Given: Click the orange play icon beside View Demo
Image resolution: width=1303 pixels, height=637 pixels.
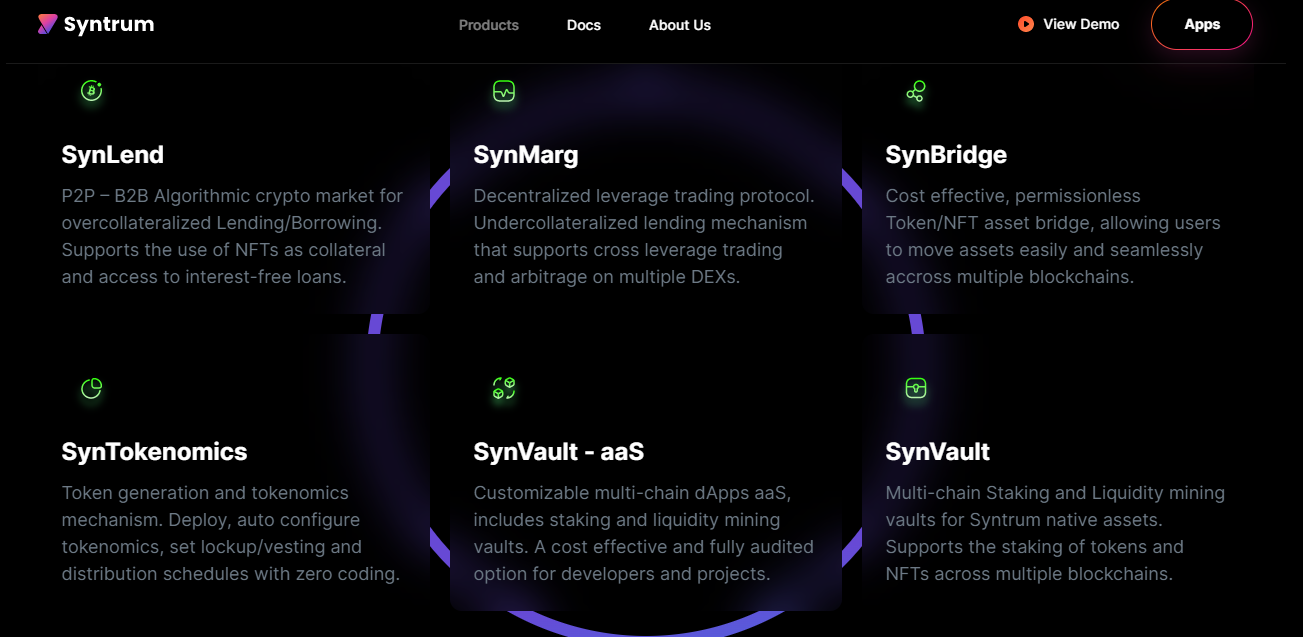Looking at the screenshot, I should pyautogui.click(x=1025, y=24).
